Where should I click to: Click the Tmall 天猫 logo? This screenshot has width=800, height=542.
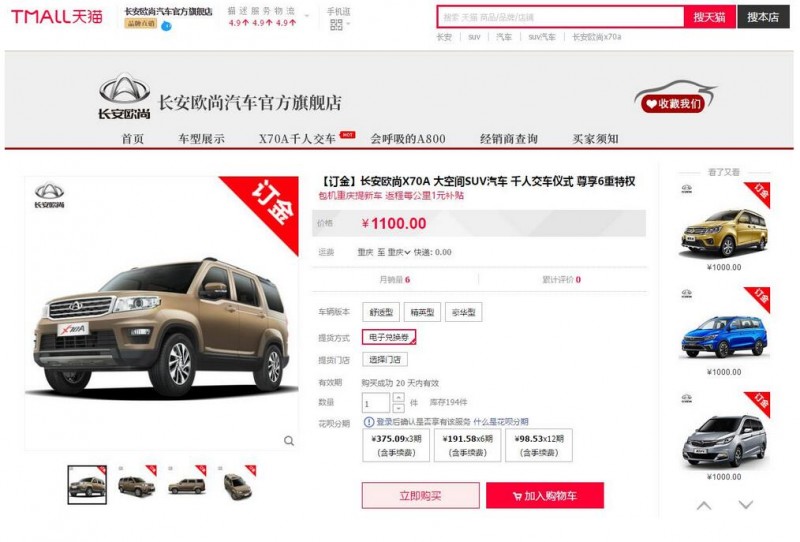coord(57,17)
